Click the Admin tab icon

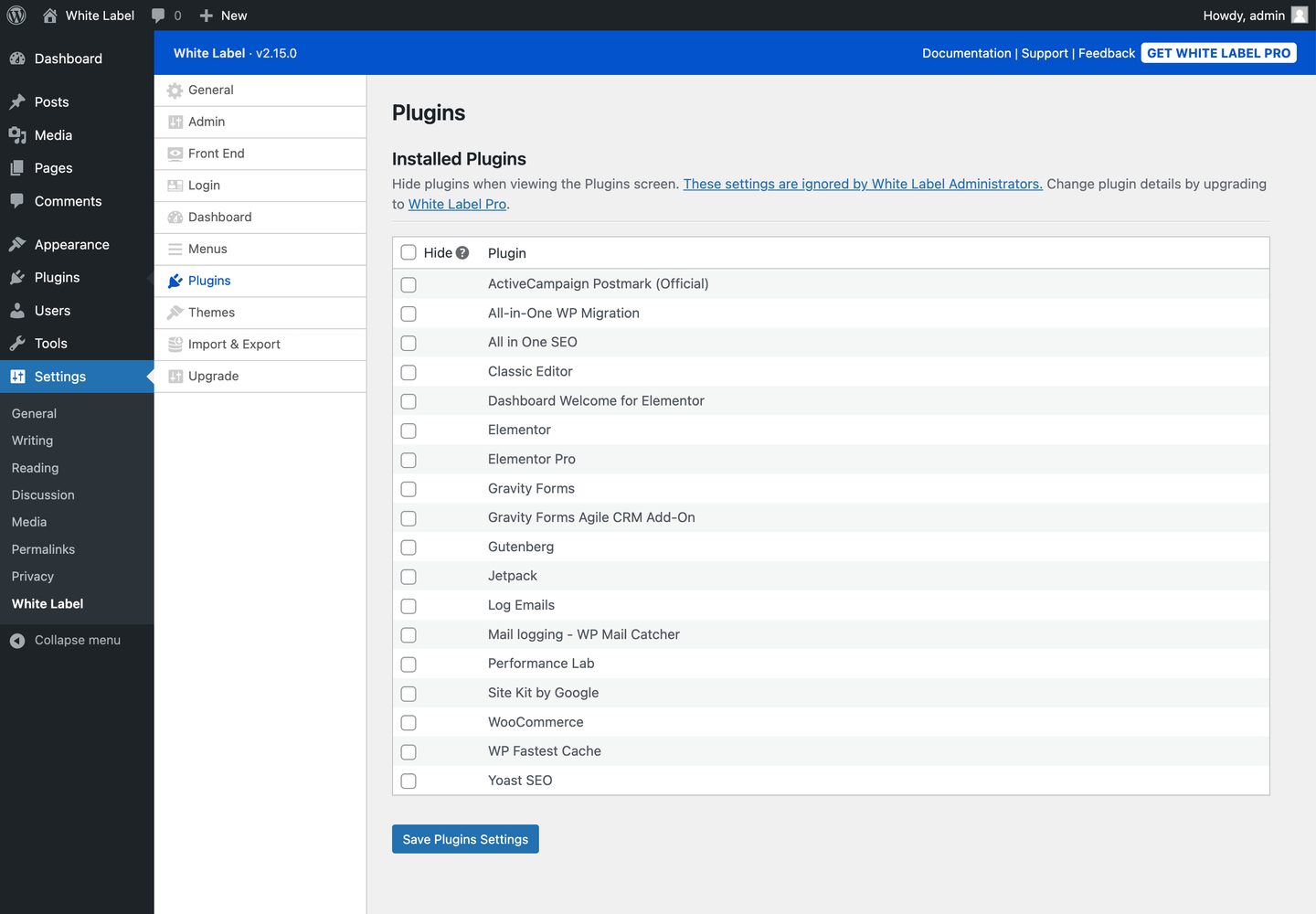[175, 122]
